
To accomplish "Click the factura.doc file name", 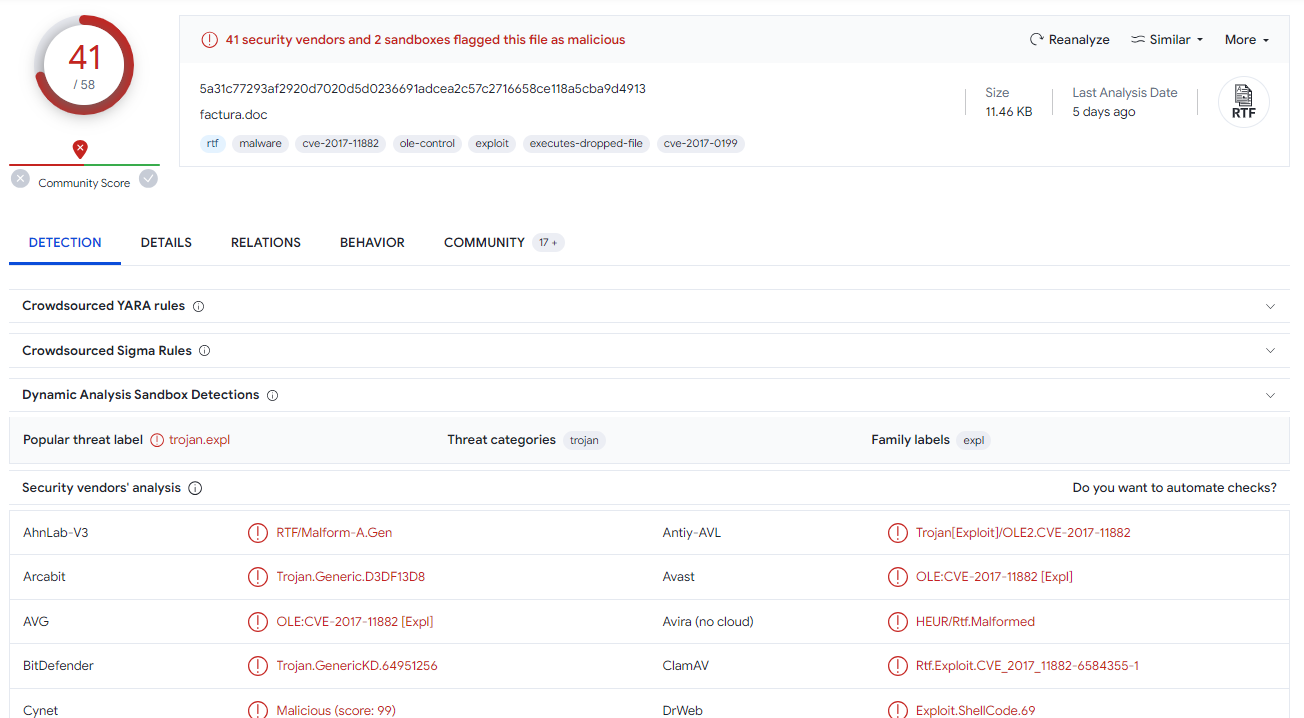I will tap(233, 115).
